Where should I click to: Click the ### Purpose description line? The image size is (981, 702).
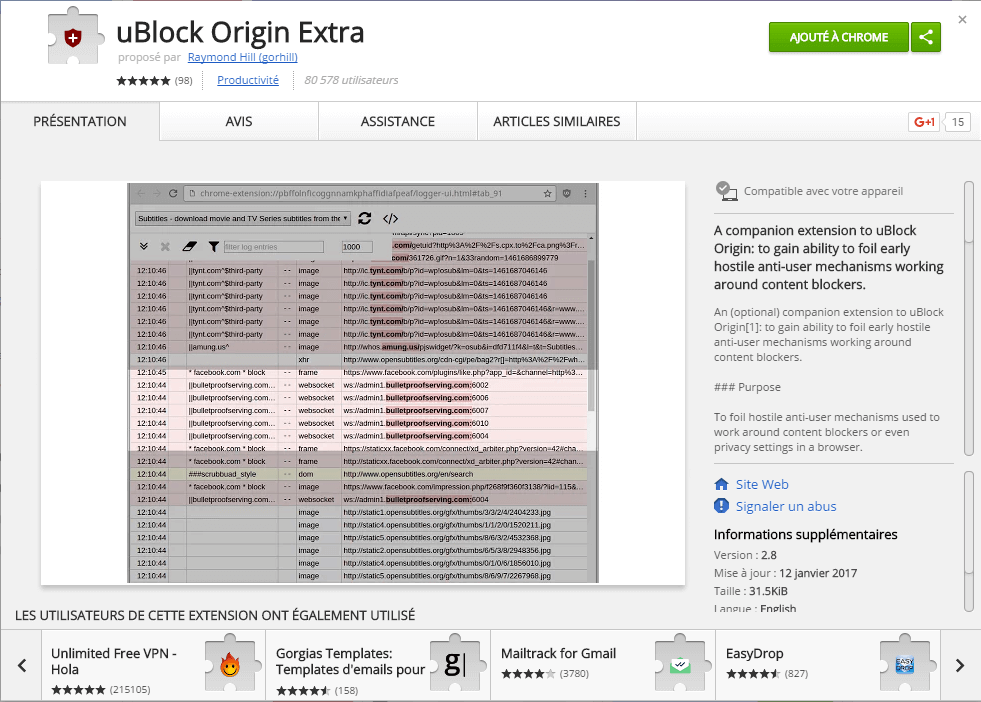point(747,387)
